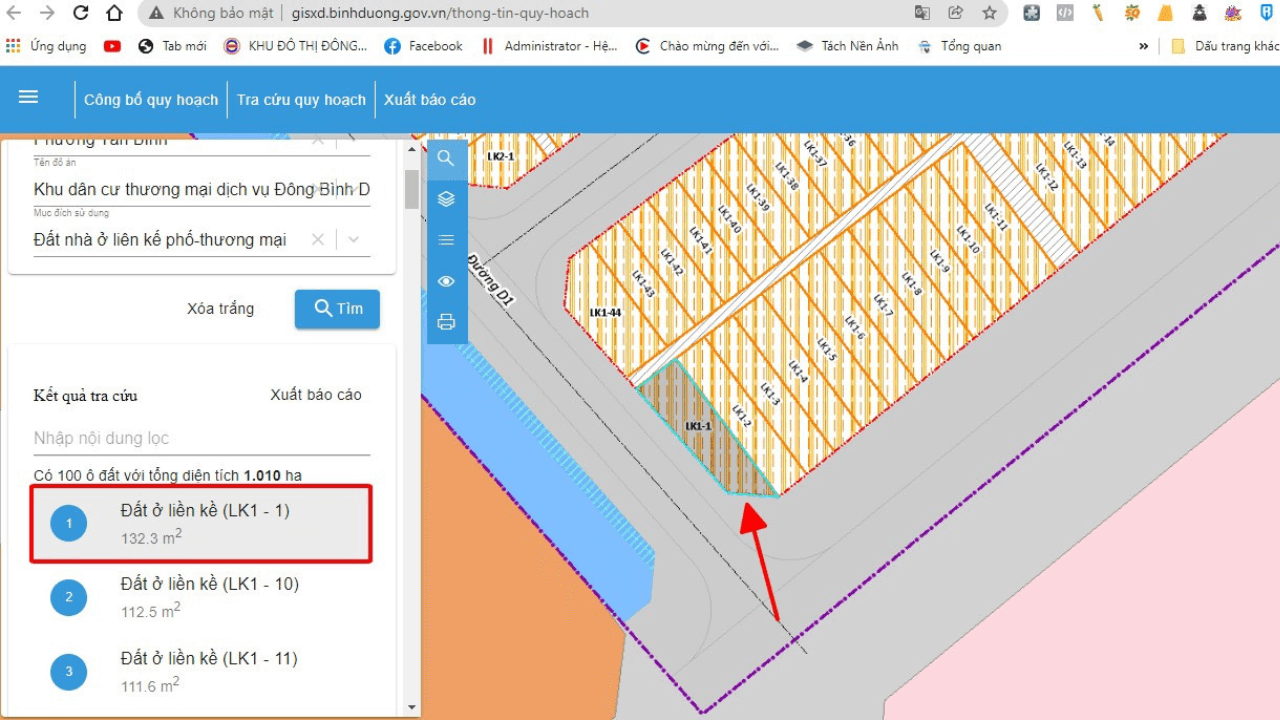Open the Dấu trang khác bookmarks folder
This screenshot has width=1280, height=720.
tap(1225, 46)
